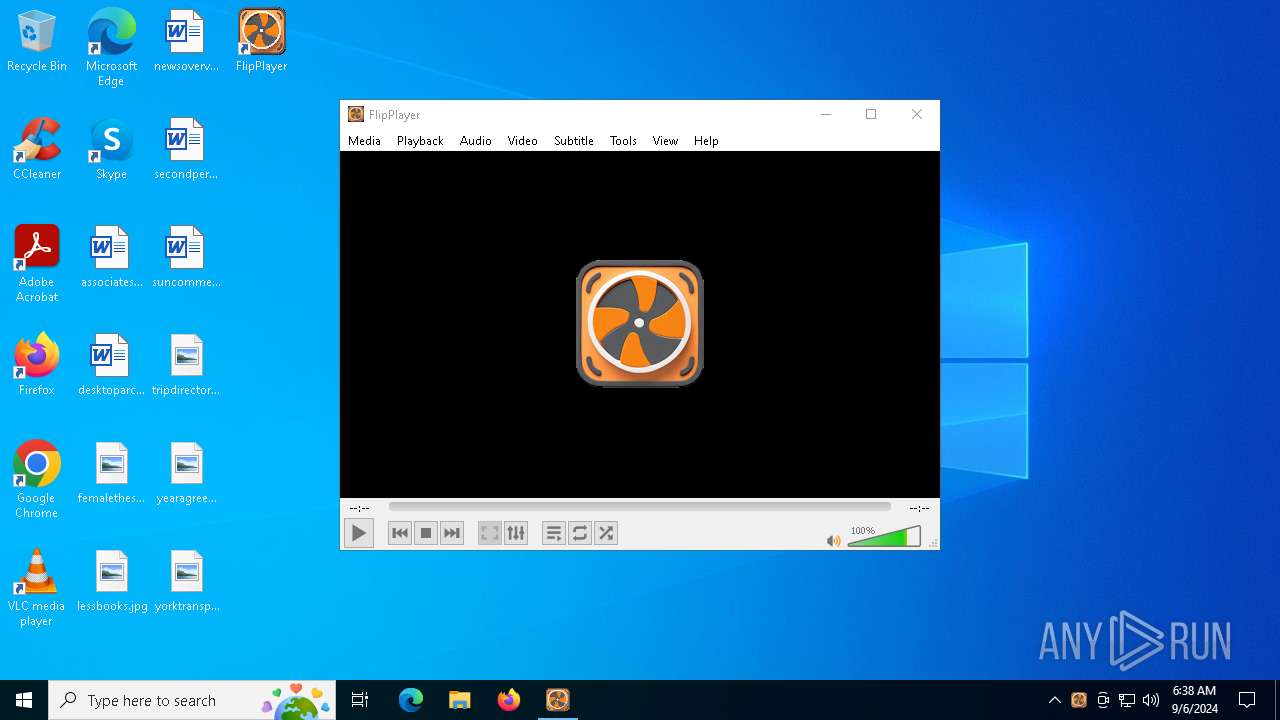The height and width of the screenshot is (720, 1280).
Task: Mute audio via speaker icon
Action: tap(833, 541)
